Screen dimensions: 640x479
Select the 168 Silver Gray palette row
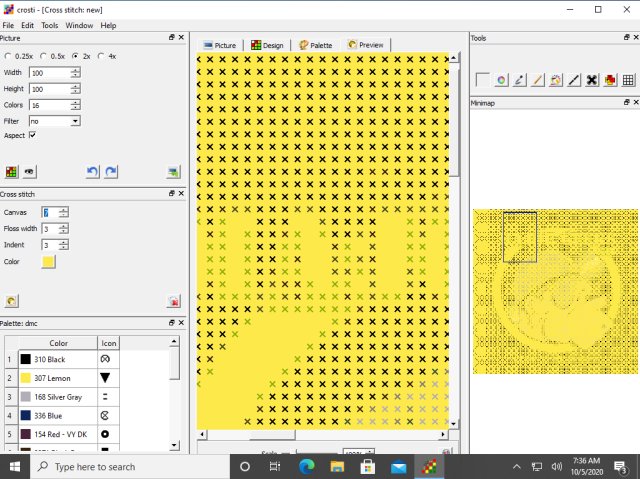[x=62, y=397]
